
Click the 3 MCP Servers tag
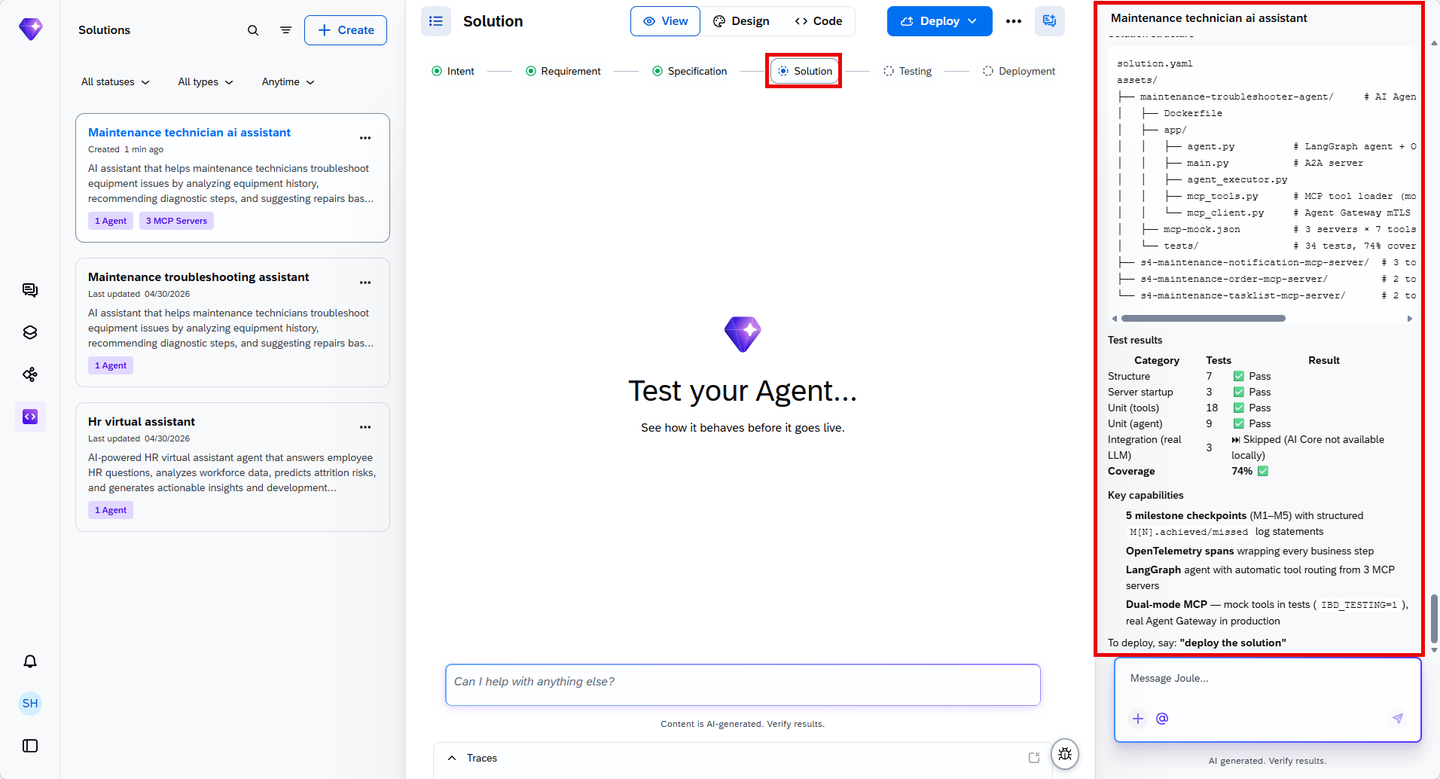[177, 221]
